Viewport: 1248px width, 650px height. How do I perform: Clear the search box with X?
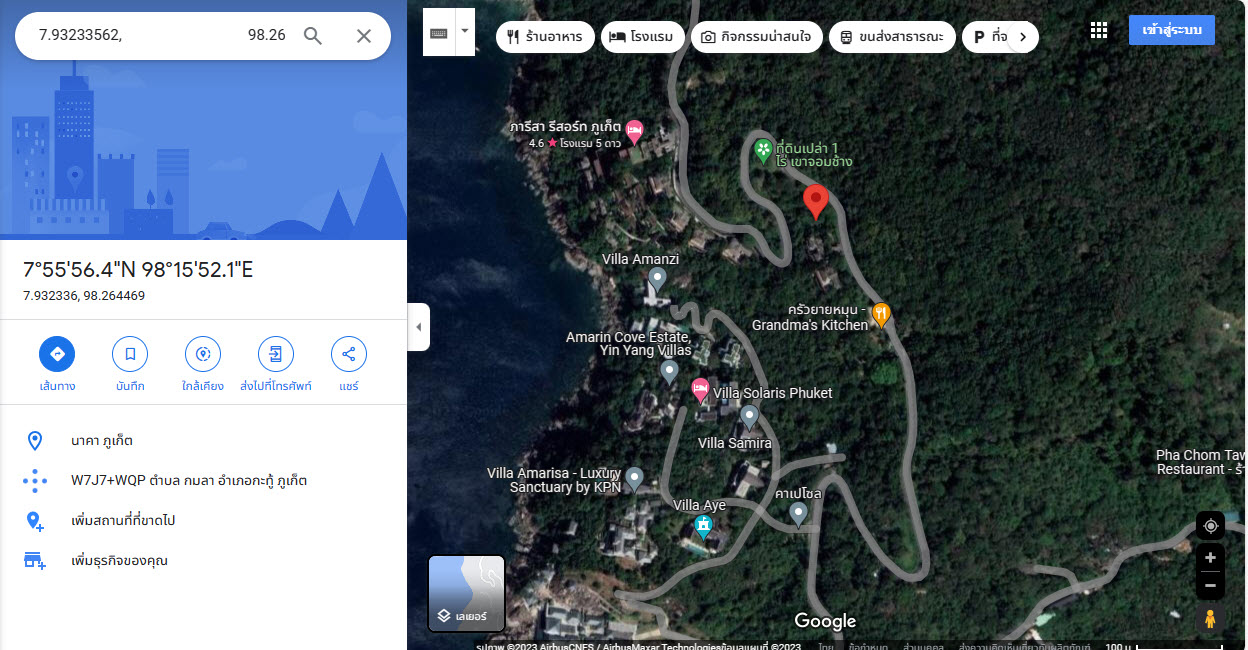point(364,36)
